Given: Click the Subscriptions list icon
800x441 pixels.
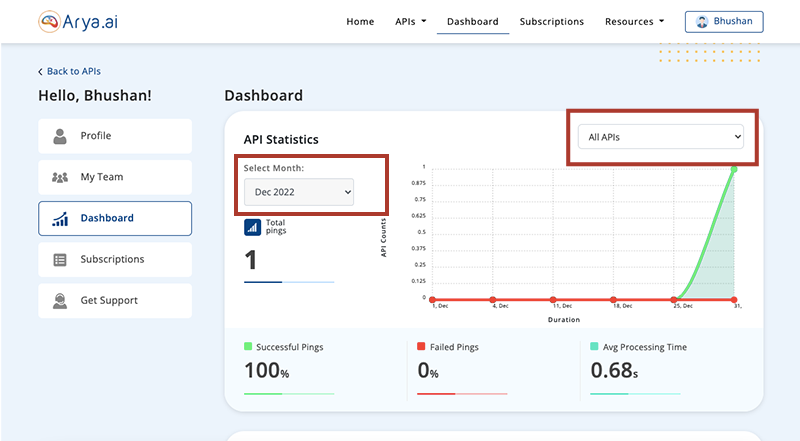Looking at the screenshot, I should [60, 260].
